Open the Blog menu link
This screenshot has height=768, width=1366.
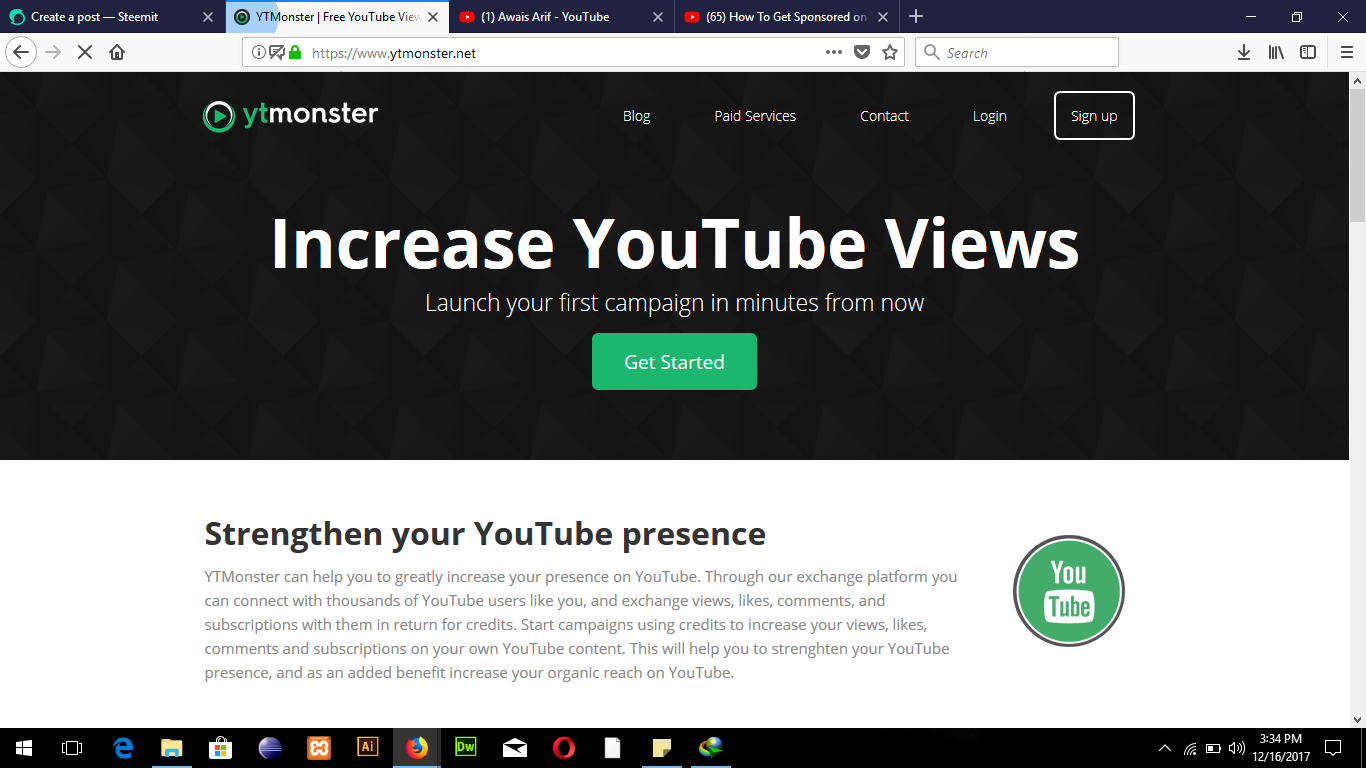[636, 116]
